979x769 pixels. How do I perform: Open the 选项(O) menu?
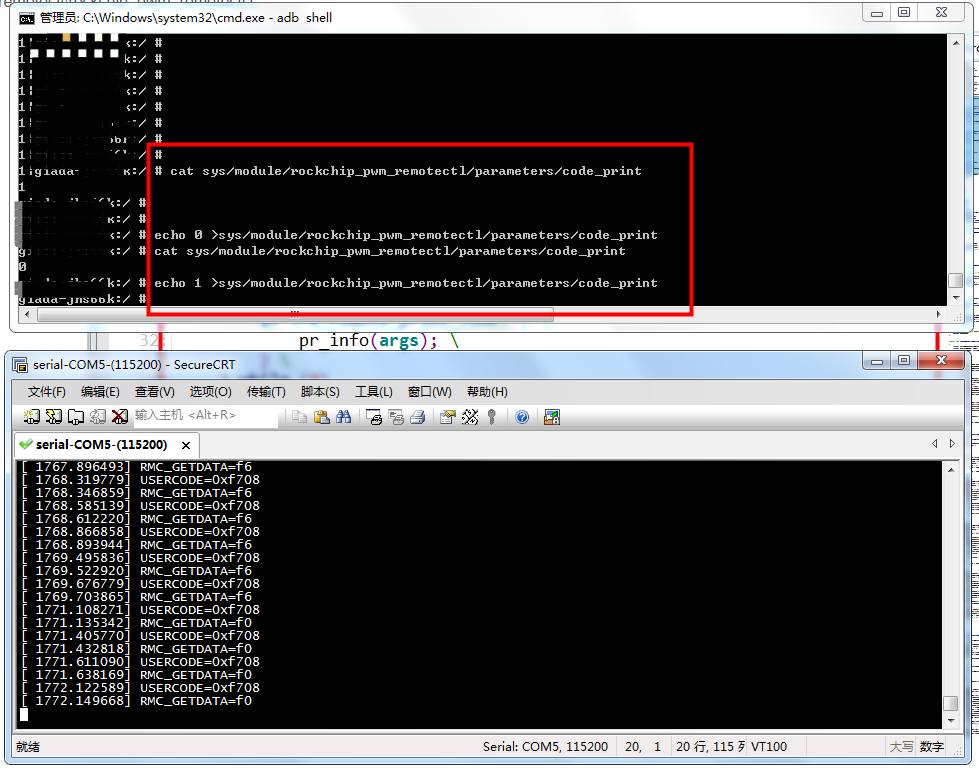(210, 391)
